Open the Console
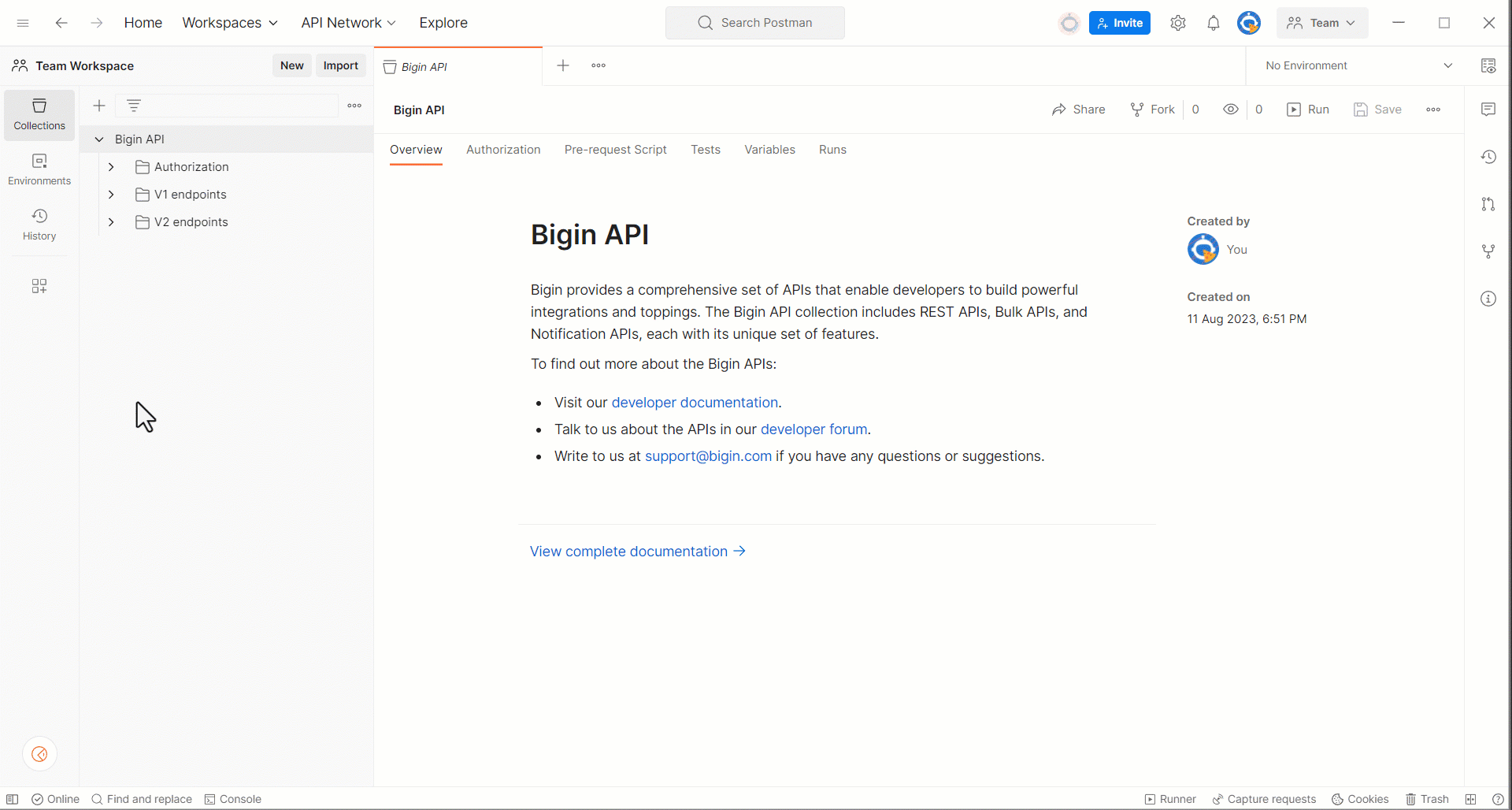 233,799
